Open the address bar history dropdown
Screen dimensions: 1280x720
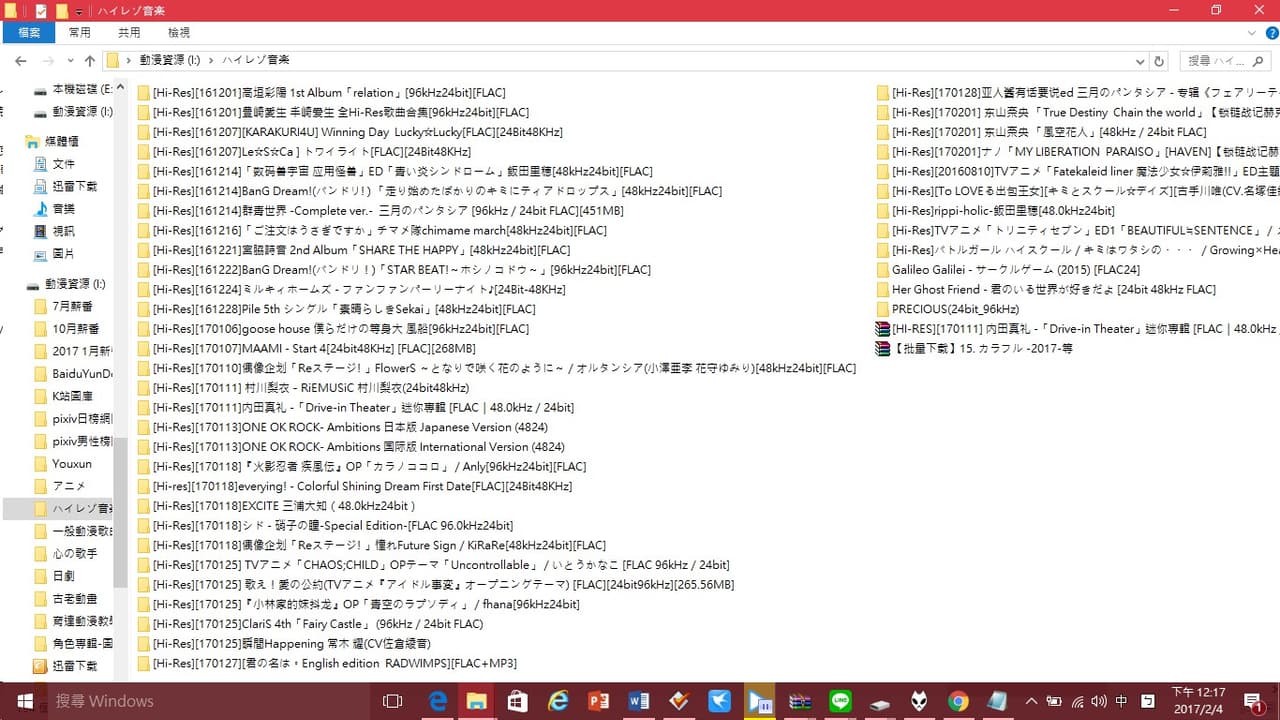1142,61
